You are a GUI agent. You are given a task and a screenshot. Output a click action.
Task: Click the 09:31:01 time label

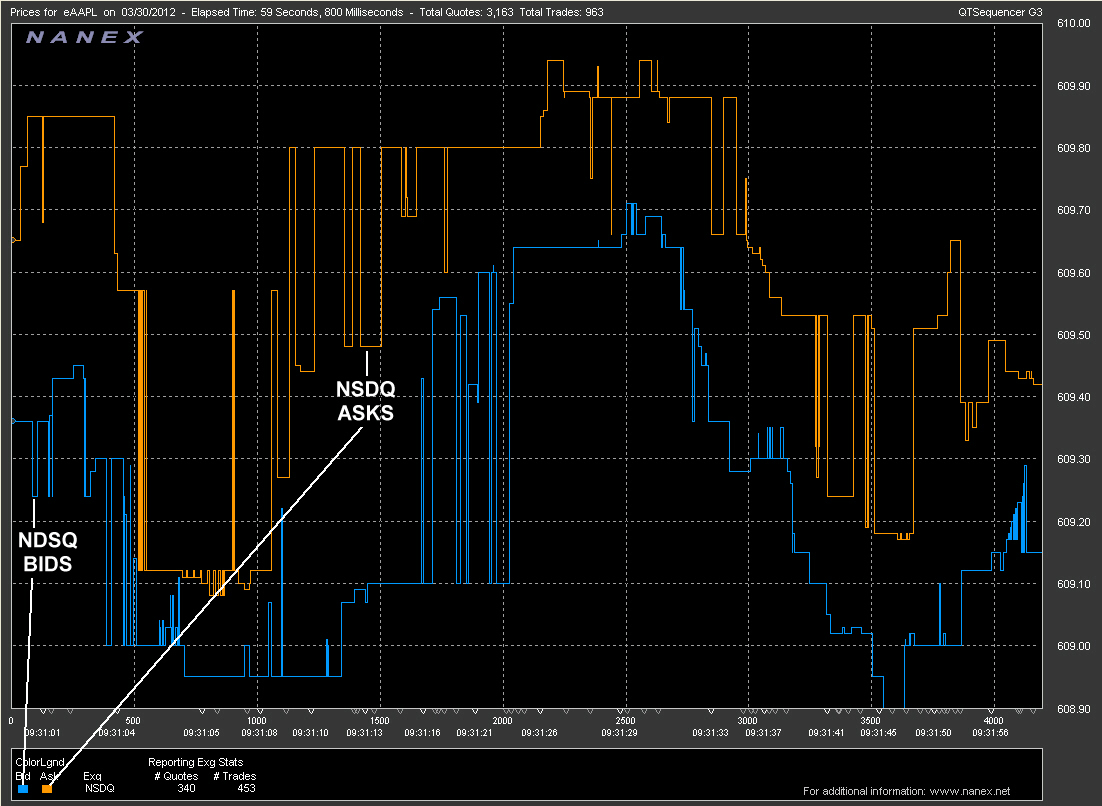click(x=42, y=733)
